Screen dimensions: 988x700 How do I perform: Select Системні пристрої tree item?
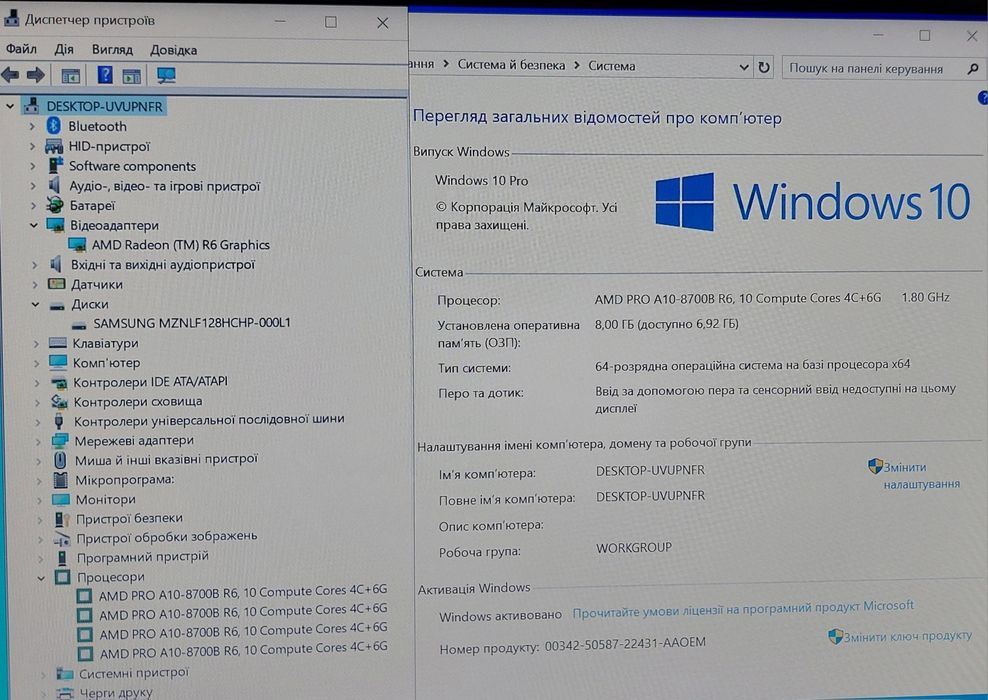click(134, 673)
